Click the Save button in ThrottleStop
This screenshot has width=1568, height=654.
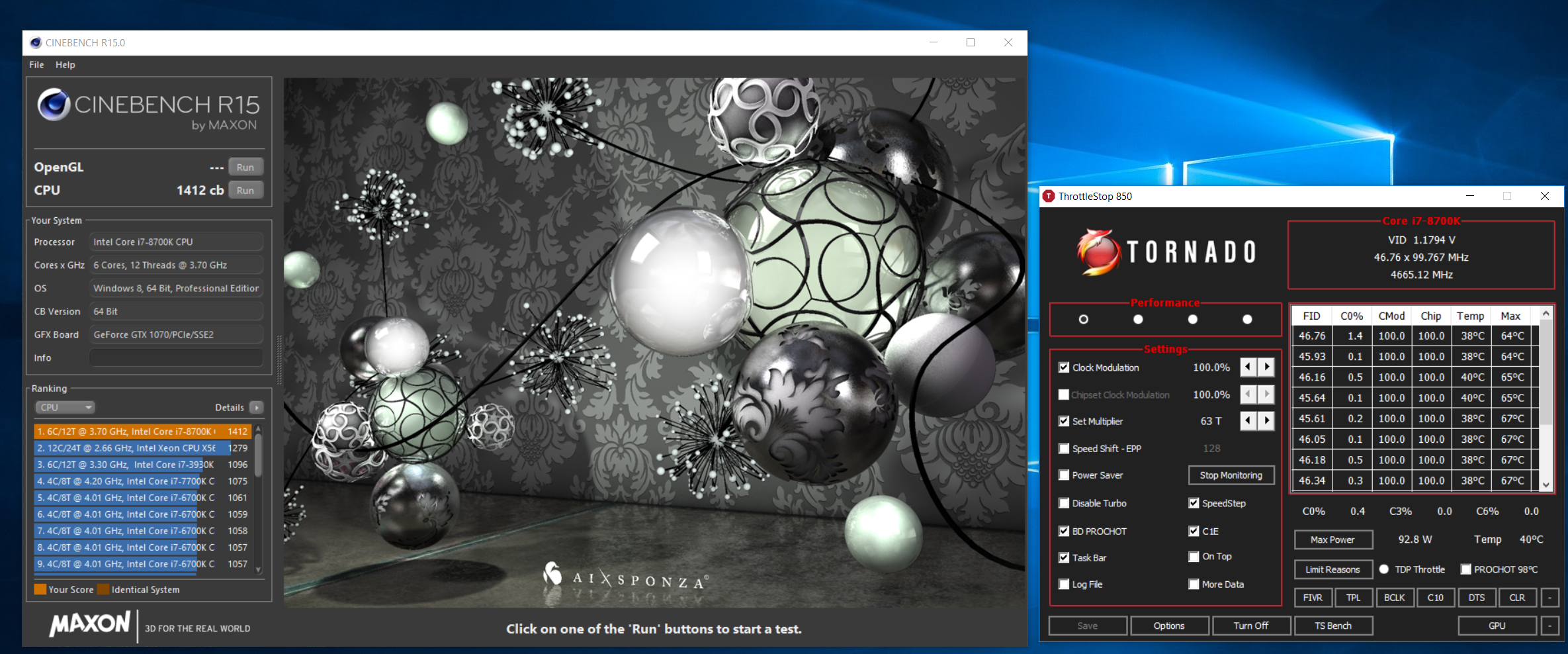[1088, 626]
